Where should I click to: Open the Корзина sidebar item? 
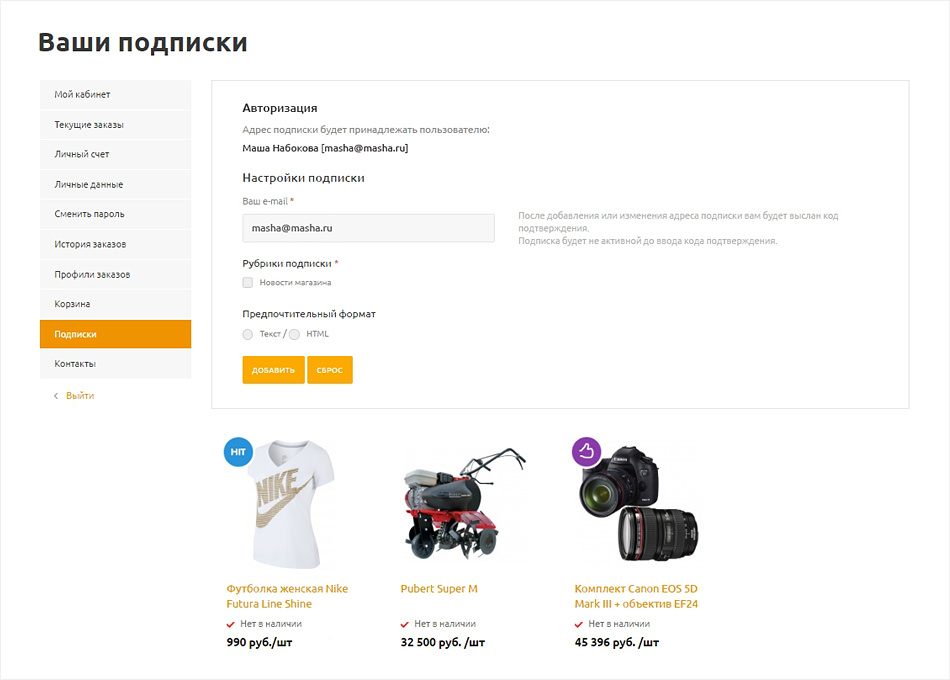[115, 304]
